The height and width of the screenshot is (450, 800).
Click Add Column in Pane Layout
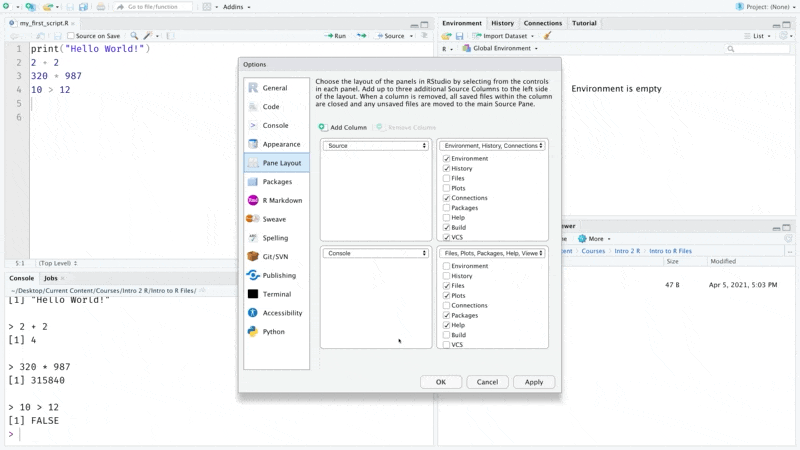pyautogui.click(x=343, y=128)
